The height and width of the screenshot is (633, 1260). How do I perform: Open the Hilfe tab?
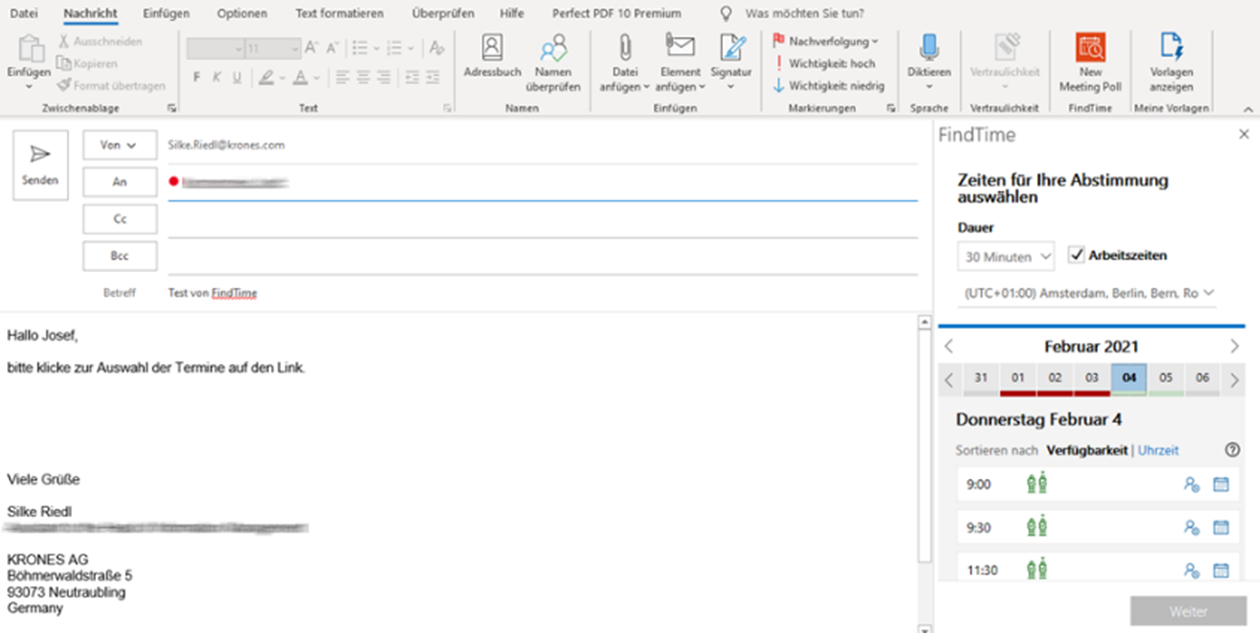click(x=512, y=14)
